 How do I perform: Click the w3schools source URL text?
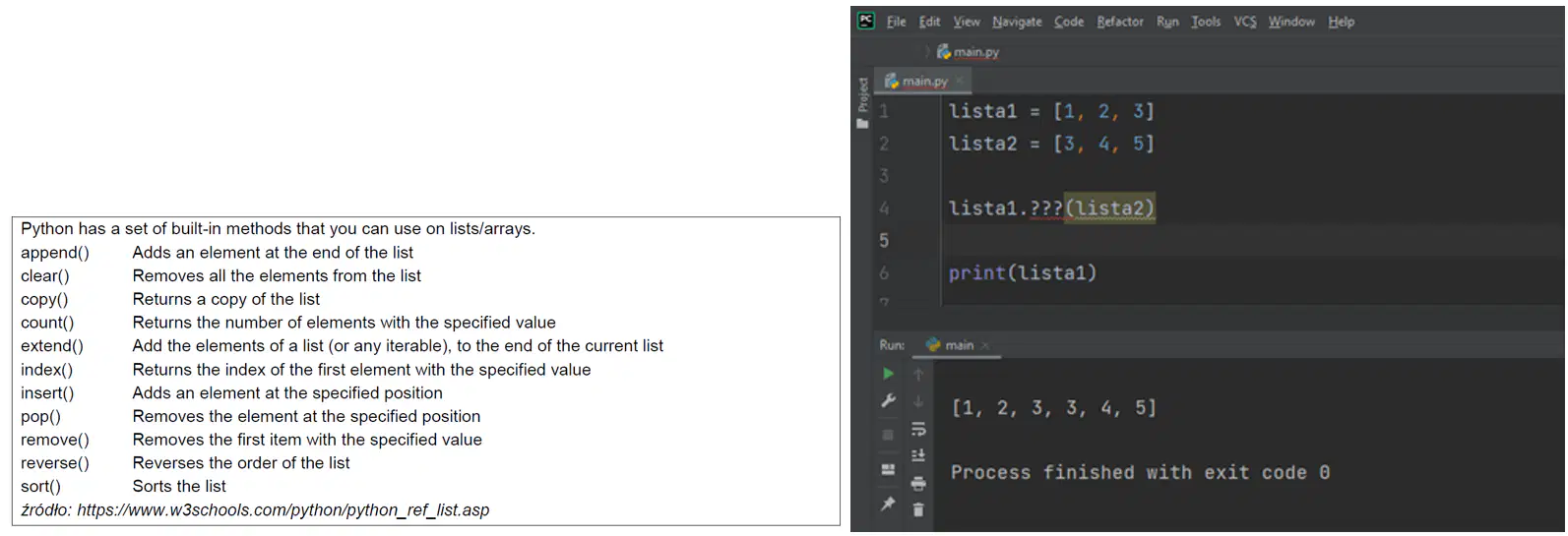click(x=283, y=510)
